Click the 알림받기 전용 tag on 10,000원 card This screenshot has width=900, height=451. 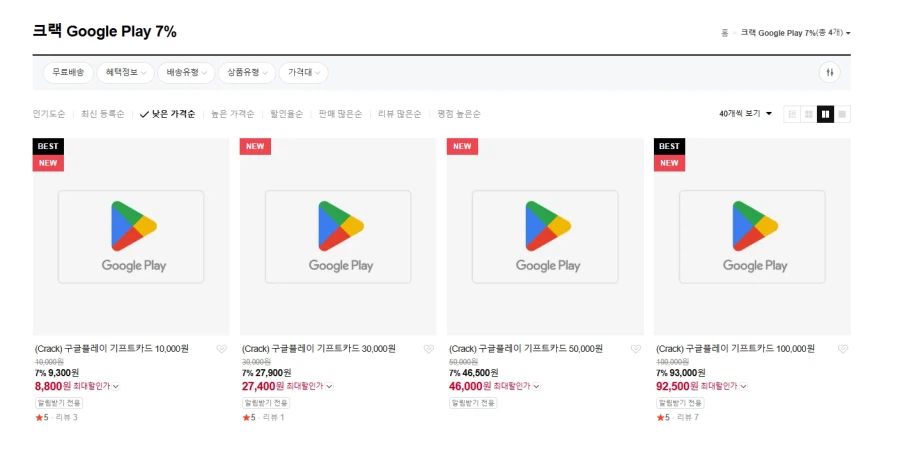[59, 403]
